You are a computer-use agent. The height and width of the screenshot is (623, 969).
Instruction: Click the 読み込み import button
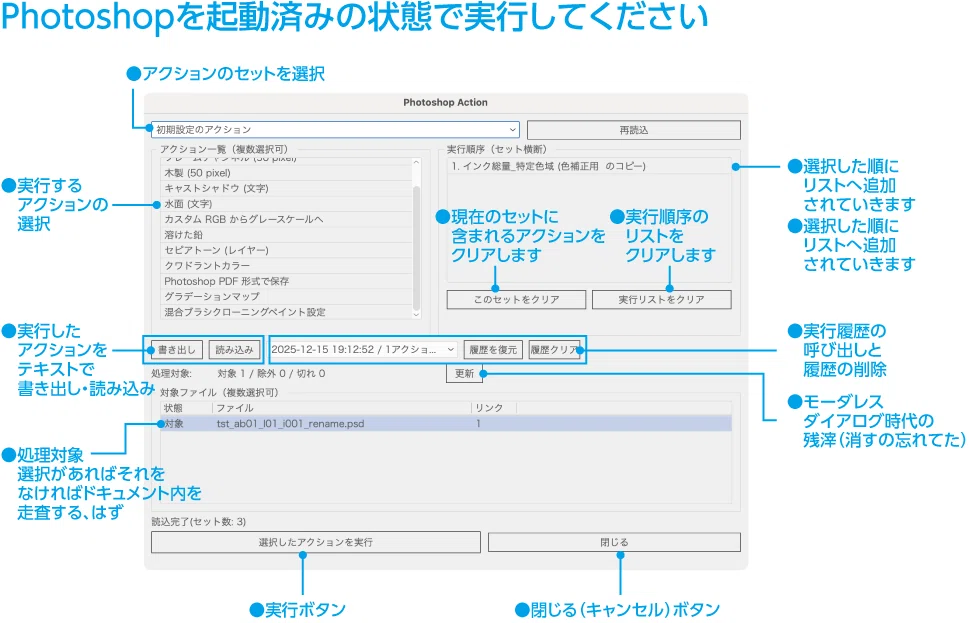(x=234, y=350)
